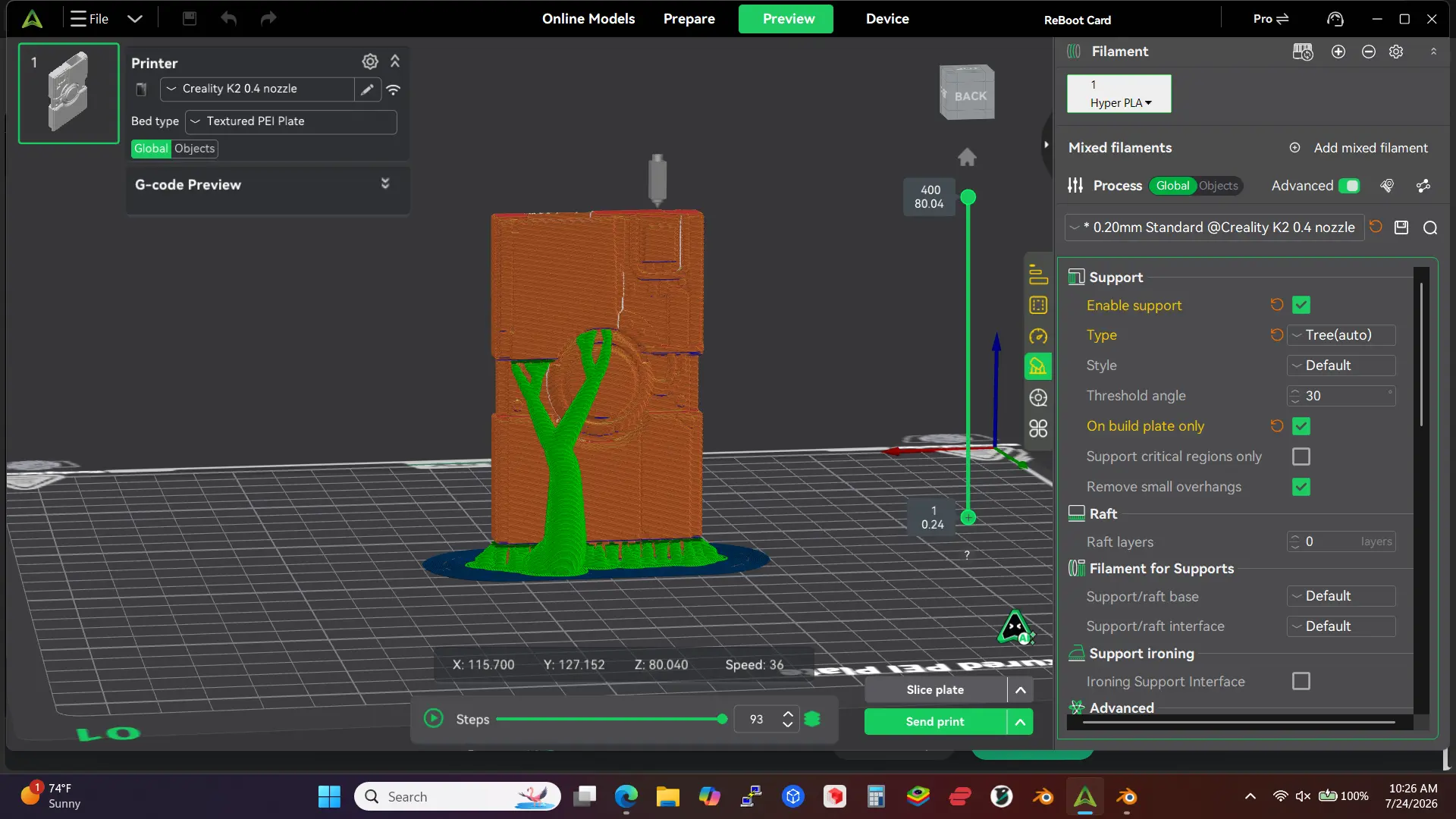1456x819 pixels.
Task: Uncheck Remove small overhangs
Action: pos(1301,487)
